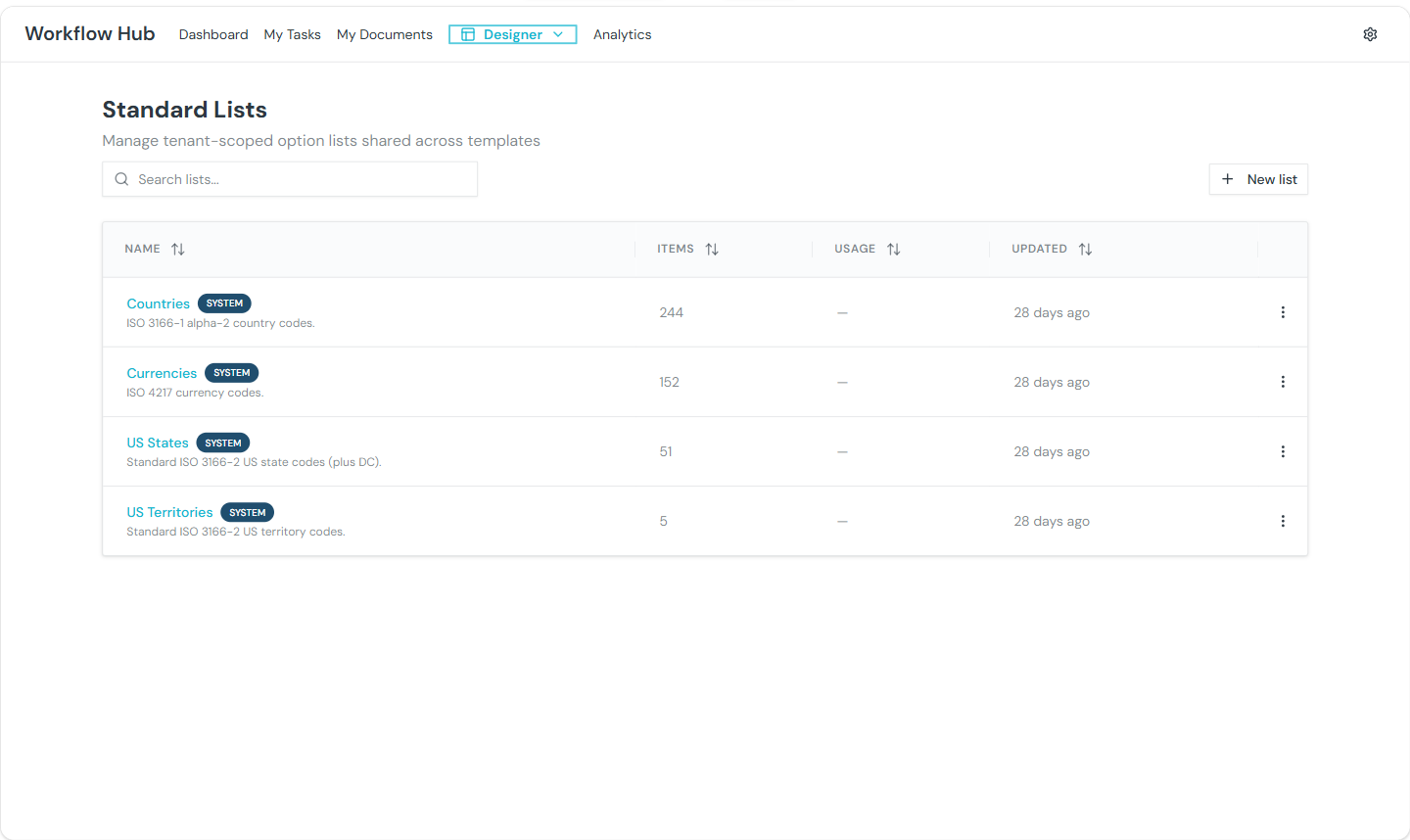Screen dimensions: 1410x840
Task: Click the SYSTEM badge next to US Territories
Action: [248, 512]
